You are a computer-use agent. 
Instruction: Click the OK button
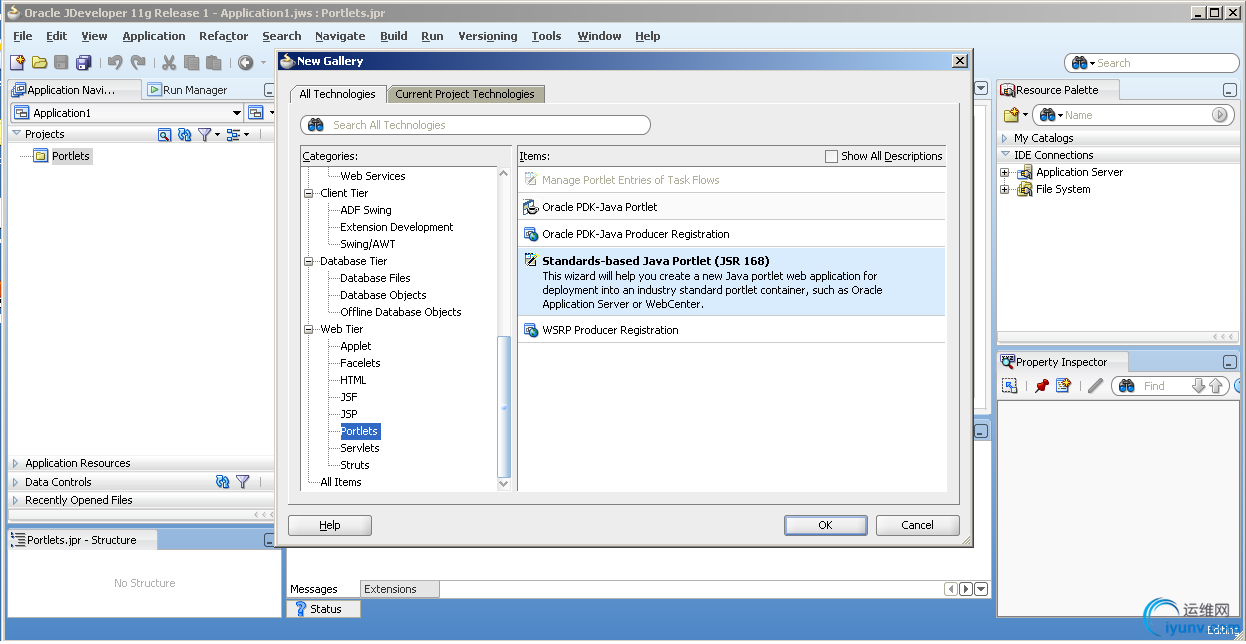825,525
